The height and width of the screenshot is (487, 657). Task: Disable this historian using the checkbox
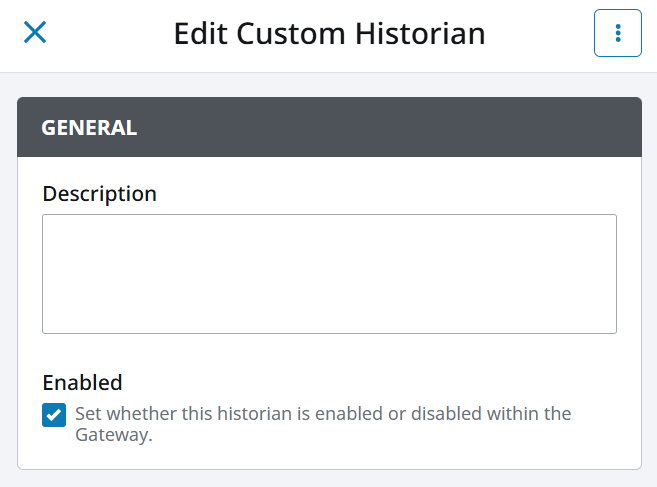click(x=54, y=414)
